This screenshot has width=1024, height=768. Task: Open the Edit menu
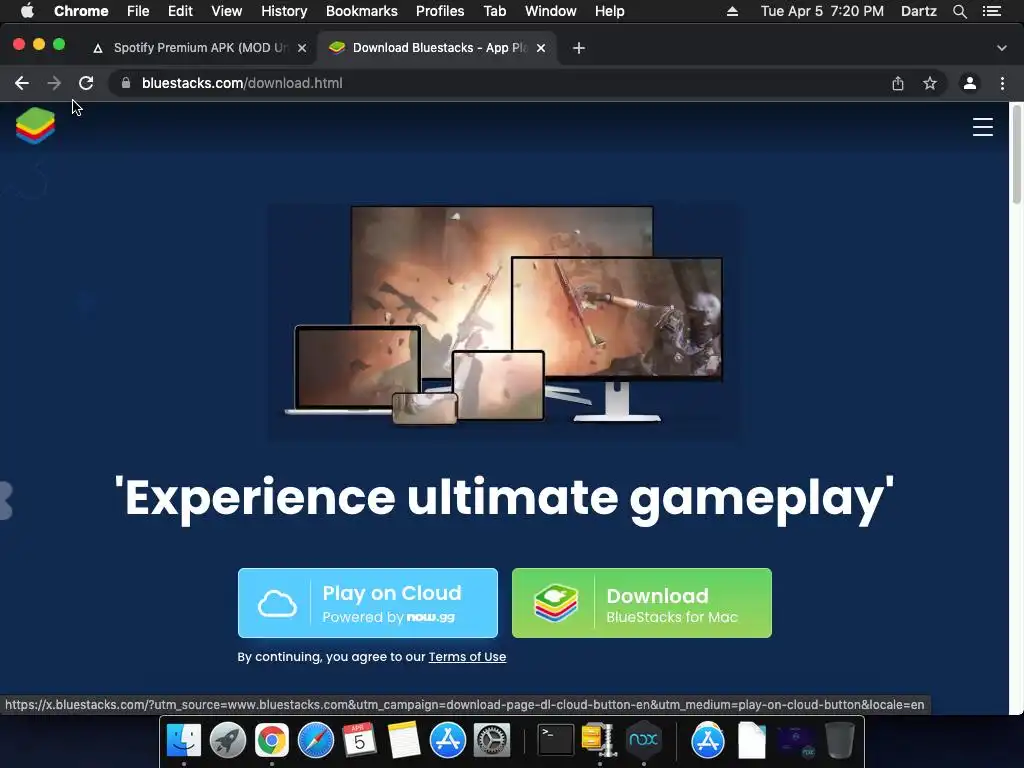coord(180,11)
